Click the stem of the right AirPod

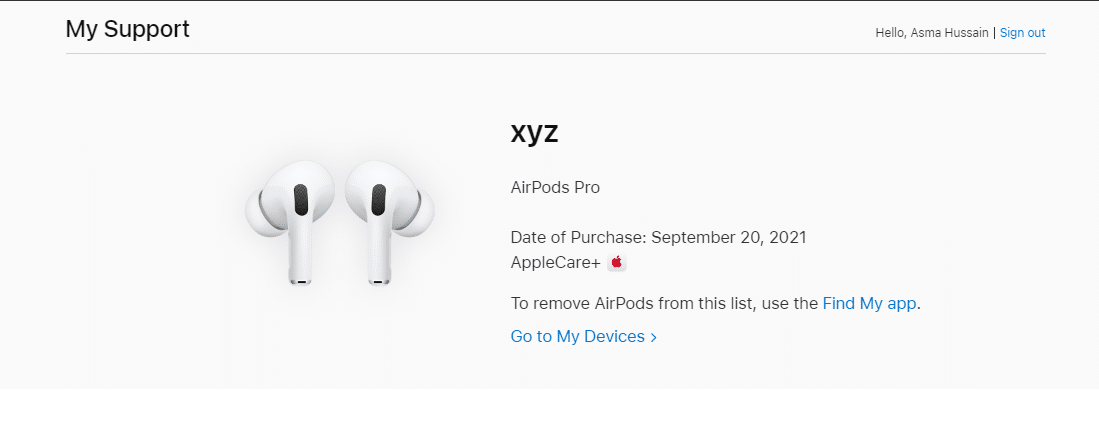(379, 258)
